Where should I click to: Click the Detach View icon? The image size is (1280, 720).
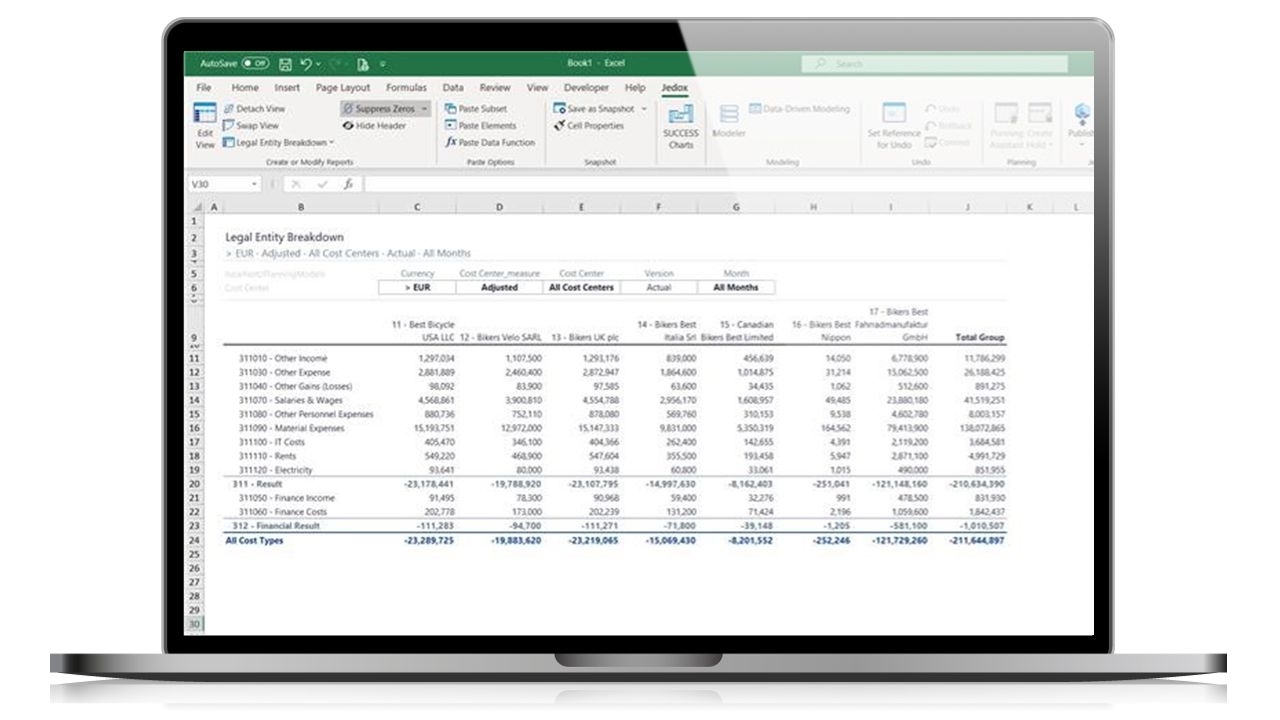[228, 109]
